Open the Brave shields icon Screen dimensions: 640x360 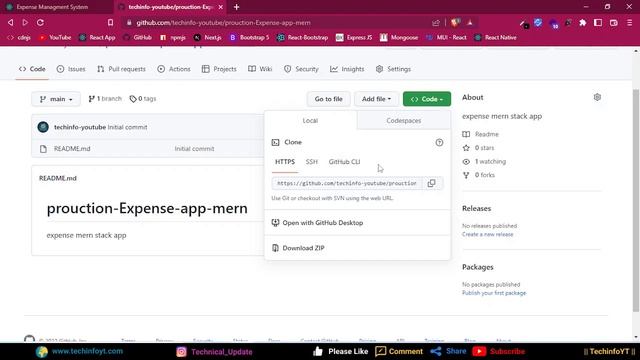pos(455,23)
